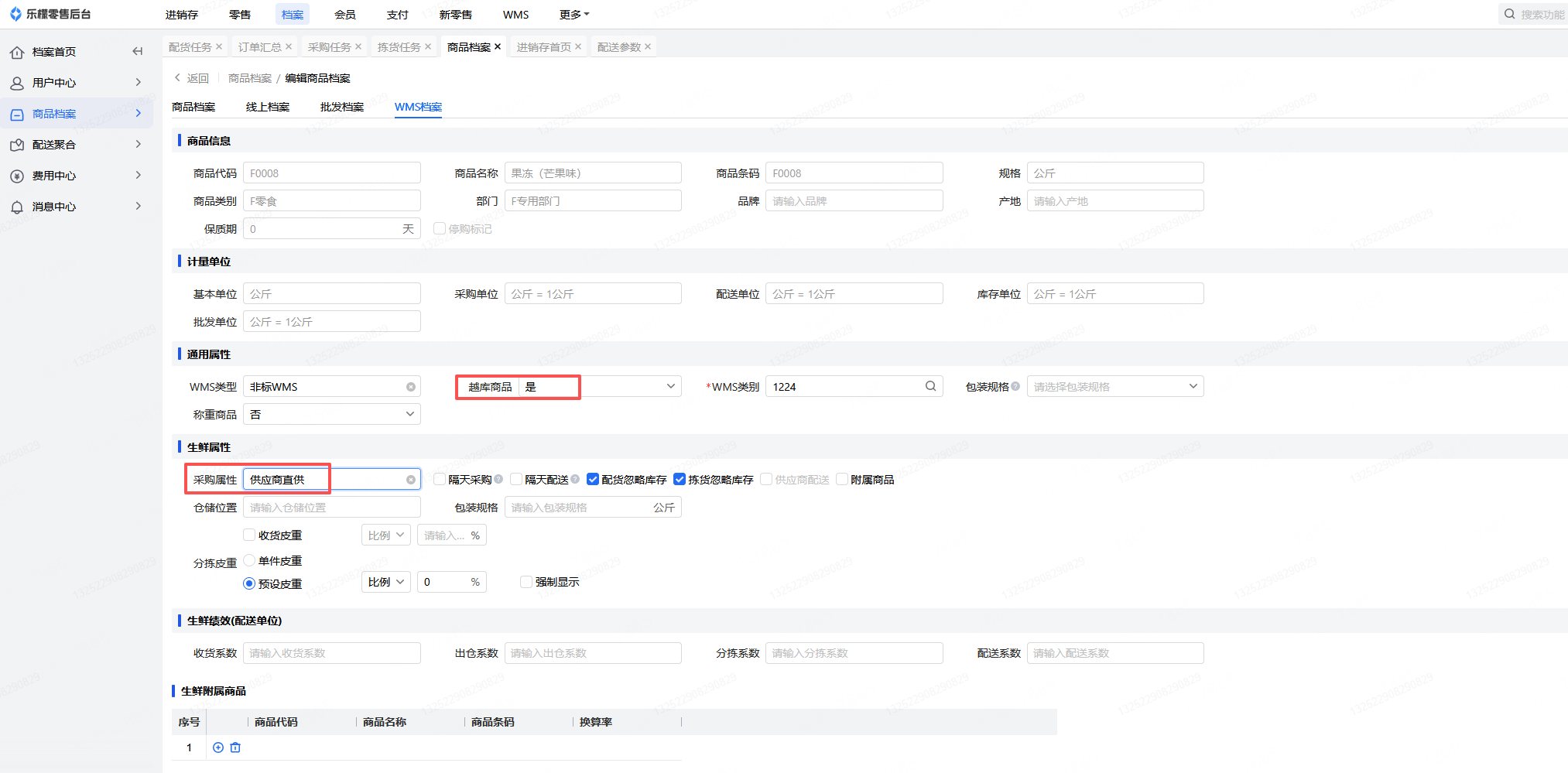The width and height of the screenshot is (1568, 773).
Task: Close the 配货任务 tab
Action: [219, 46]
